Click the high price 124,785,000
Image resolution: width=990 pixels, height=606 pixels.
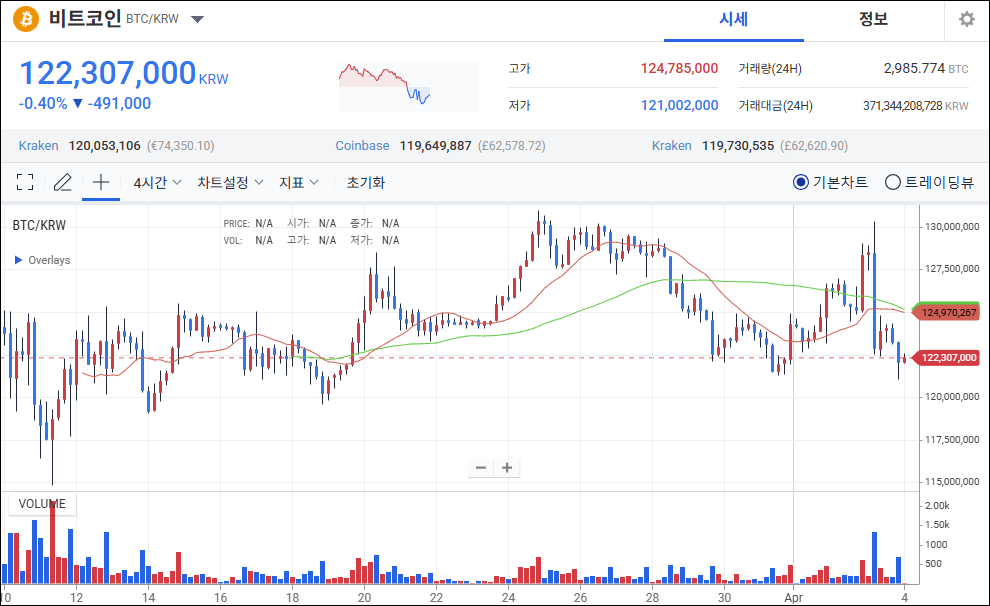[x=679, y=68]
